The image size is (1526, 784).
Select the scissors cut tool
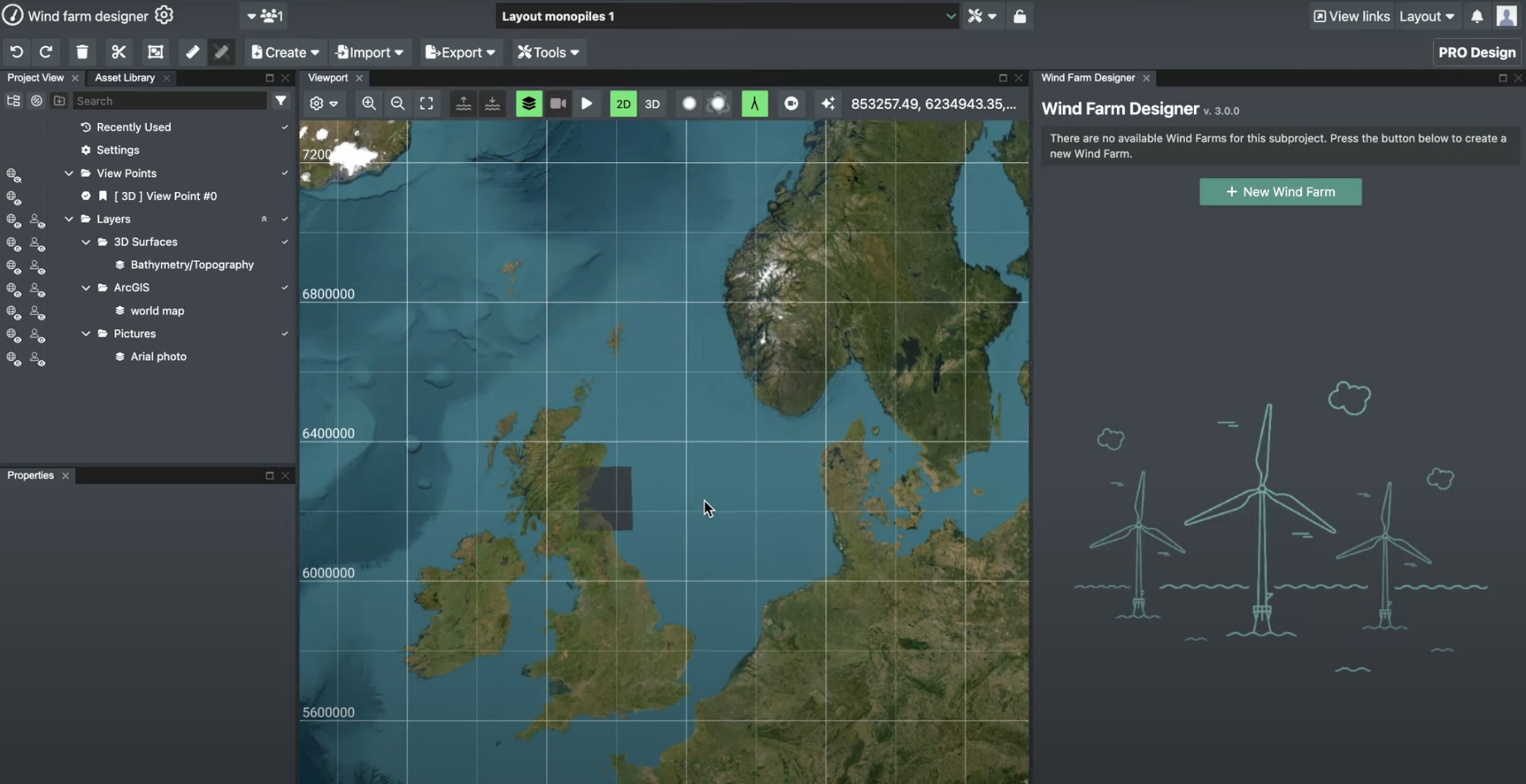pyautogui.click(x=119, y=52)
